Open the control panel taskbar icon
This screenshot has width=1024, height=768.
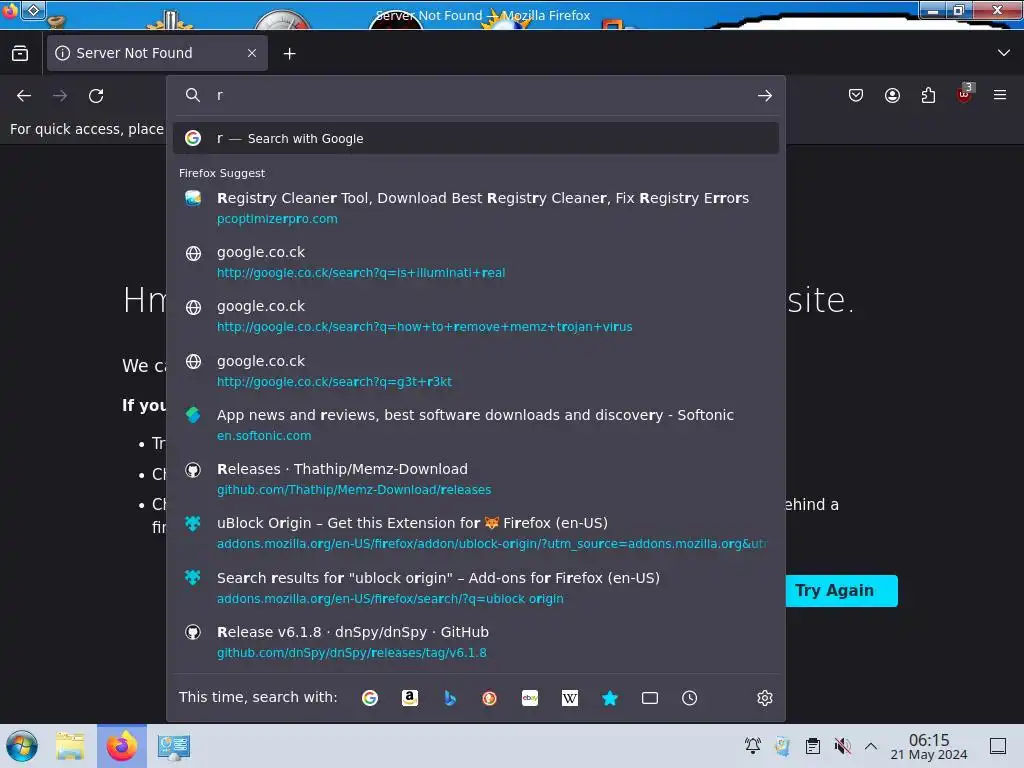[173, 746]
